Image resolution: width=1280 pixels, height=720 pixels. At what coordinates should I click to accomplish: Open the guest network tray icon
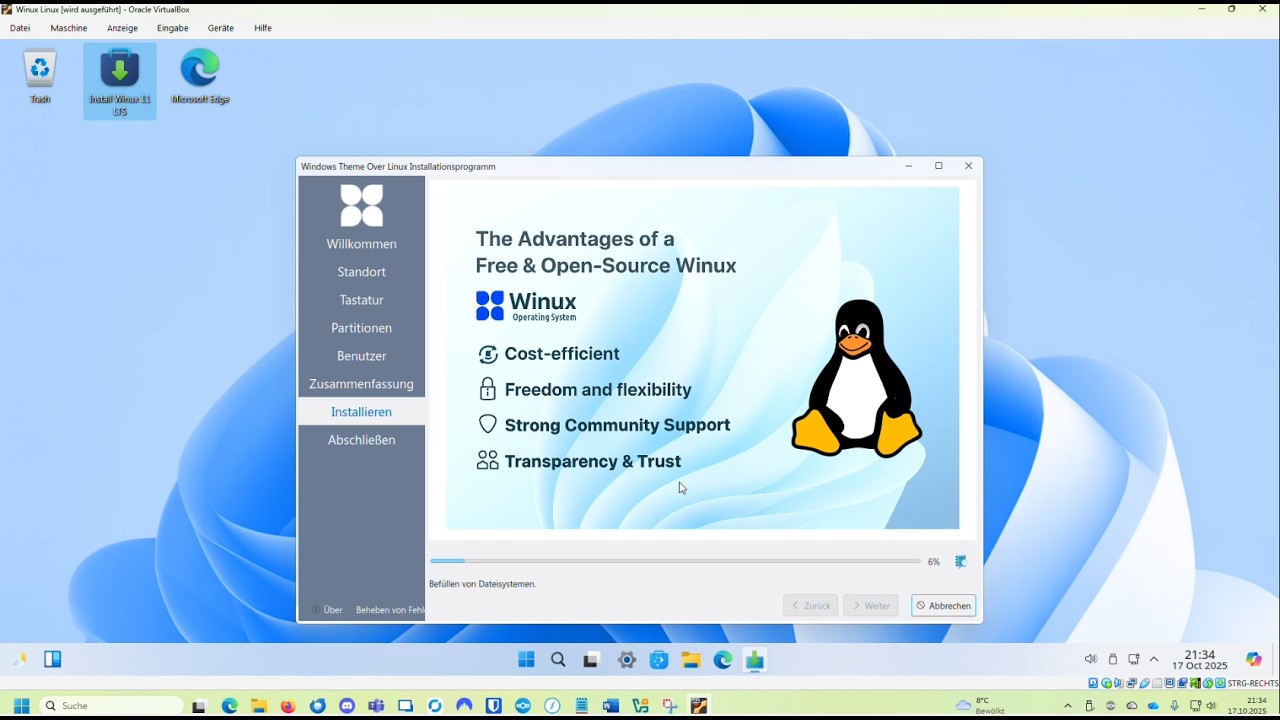click(1134, 660)
